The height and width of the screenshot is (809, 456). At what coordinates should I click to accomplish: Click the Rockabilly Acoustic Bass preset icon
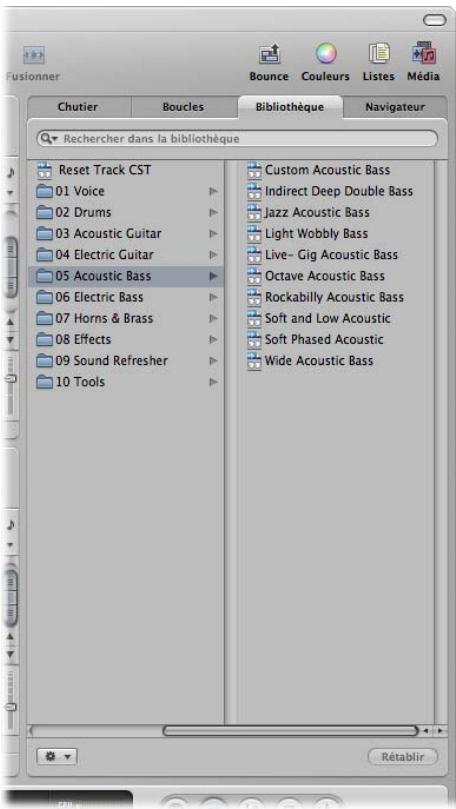(x=254, y=297)
